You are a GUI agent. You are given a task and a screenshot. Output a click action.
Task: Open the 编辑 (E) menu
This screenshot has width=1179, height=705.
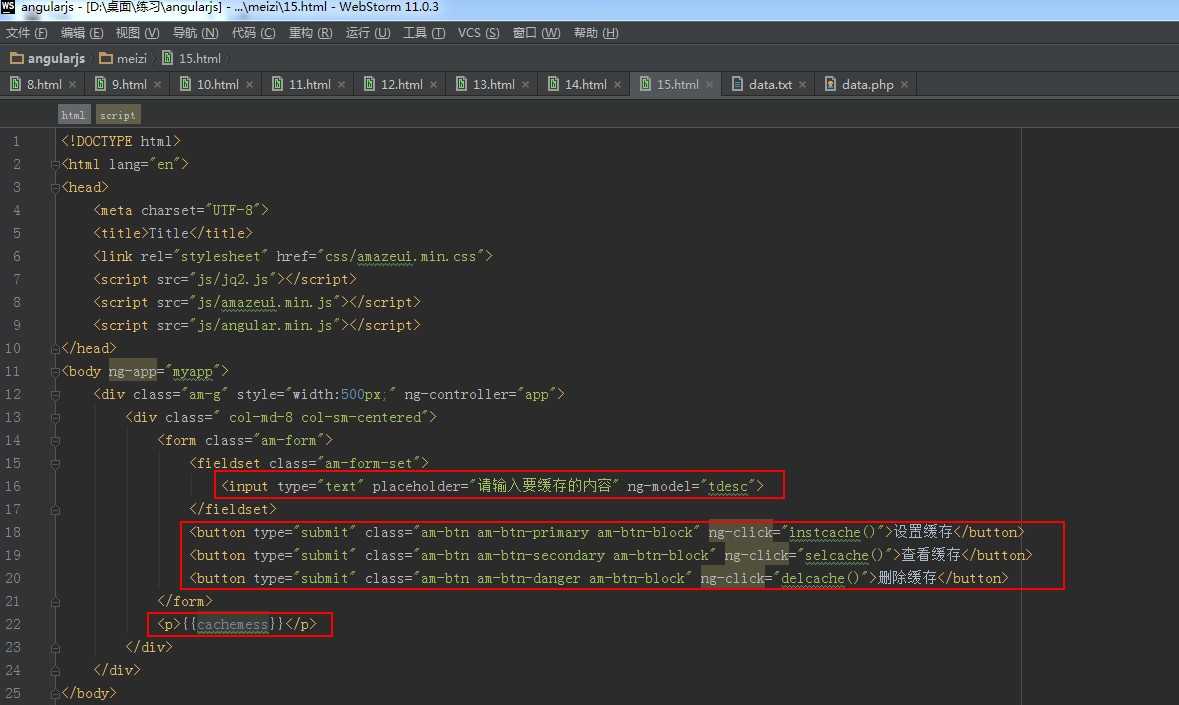[x=82, y=33]
